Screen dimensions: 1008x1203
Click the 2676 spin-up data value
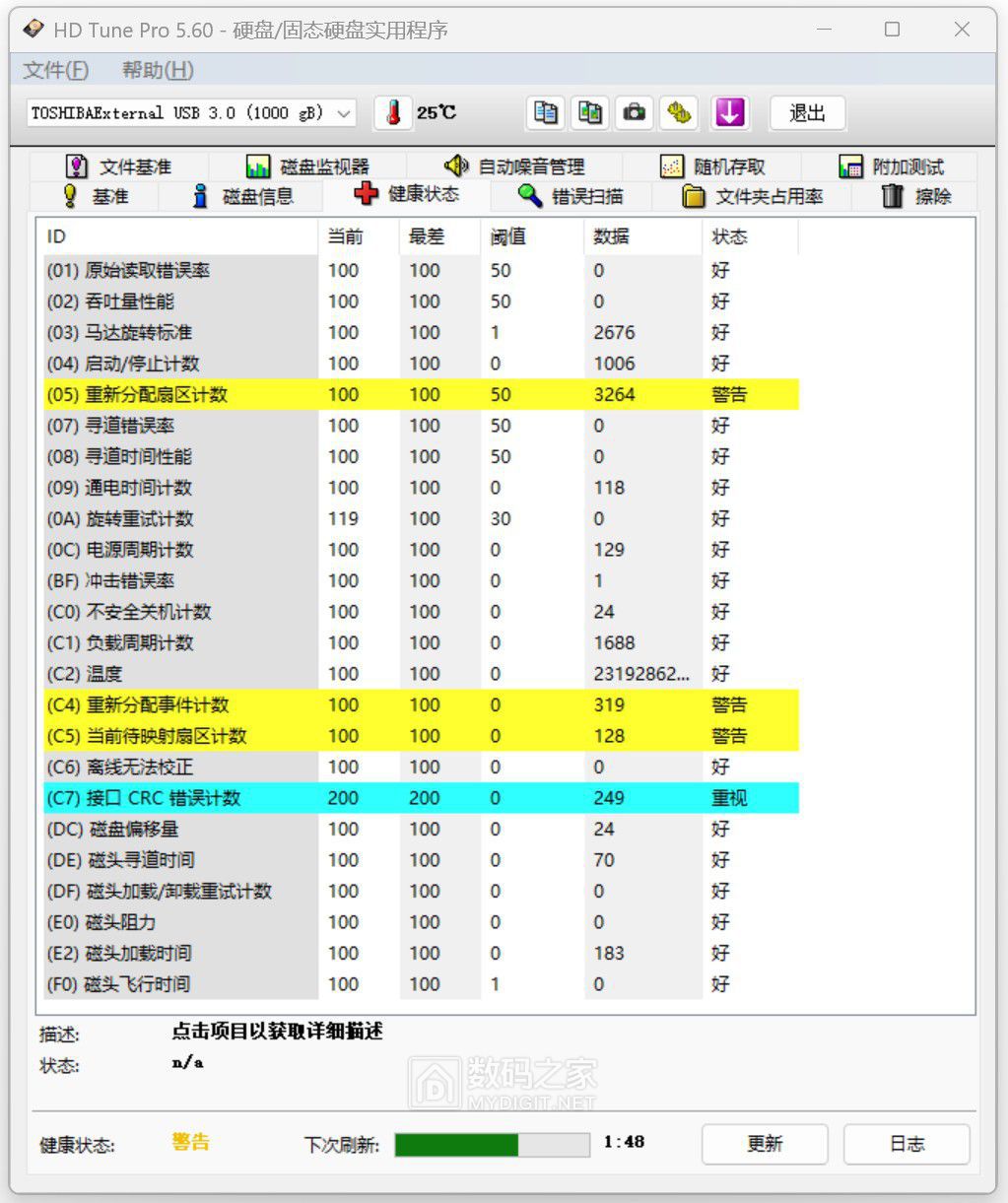click(614, 332)
